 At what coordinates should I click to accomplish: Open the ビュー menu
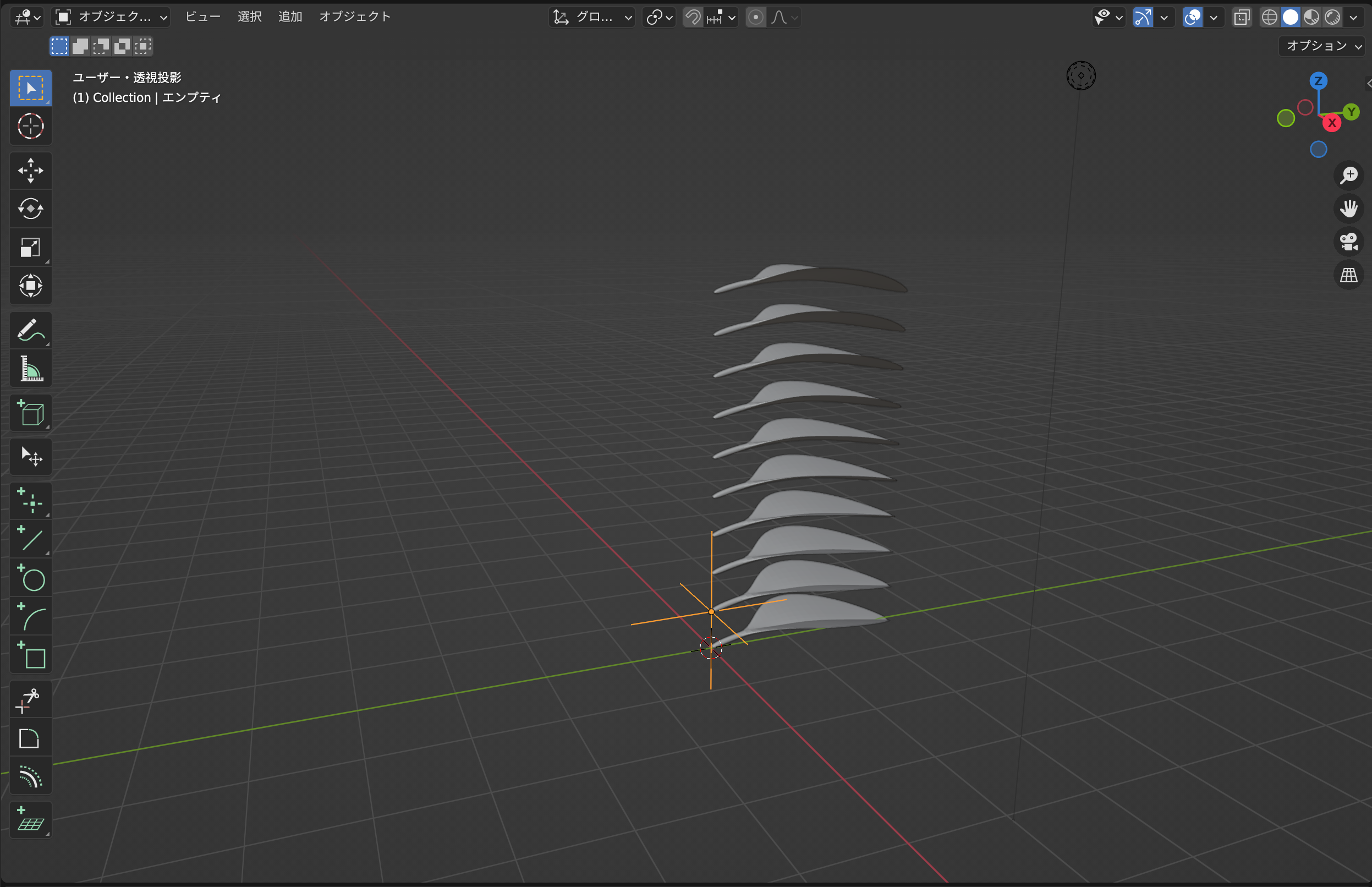(x=202, y=17)
